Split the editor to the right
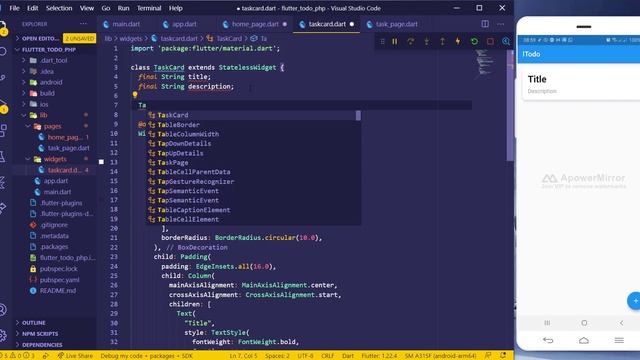This screenshot has height=360, width=640. coord(485,24)
